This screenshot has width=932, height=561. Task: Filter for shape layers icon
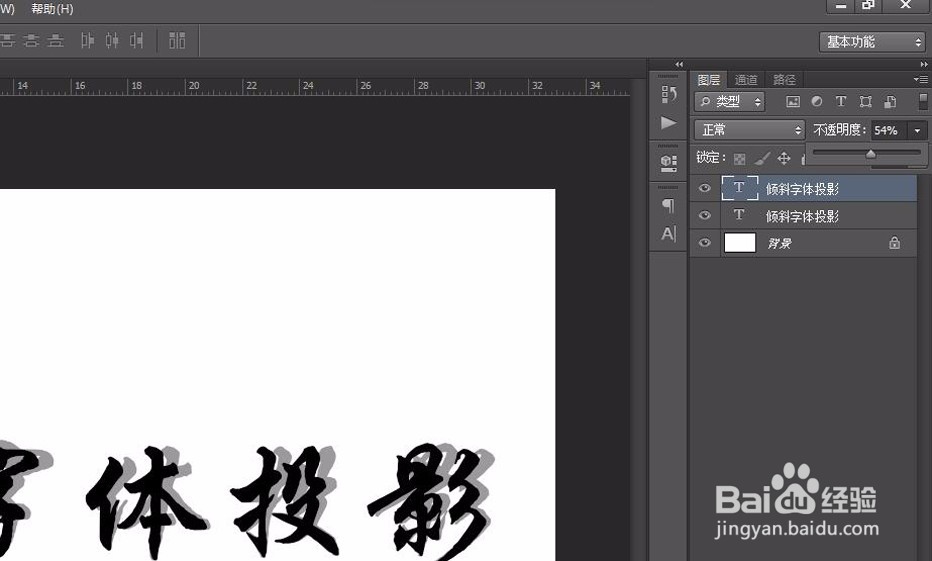pos(865,102)
